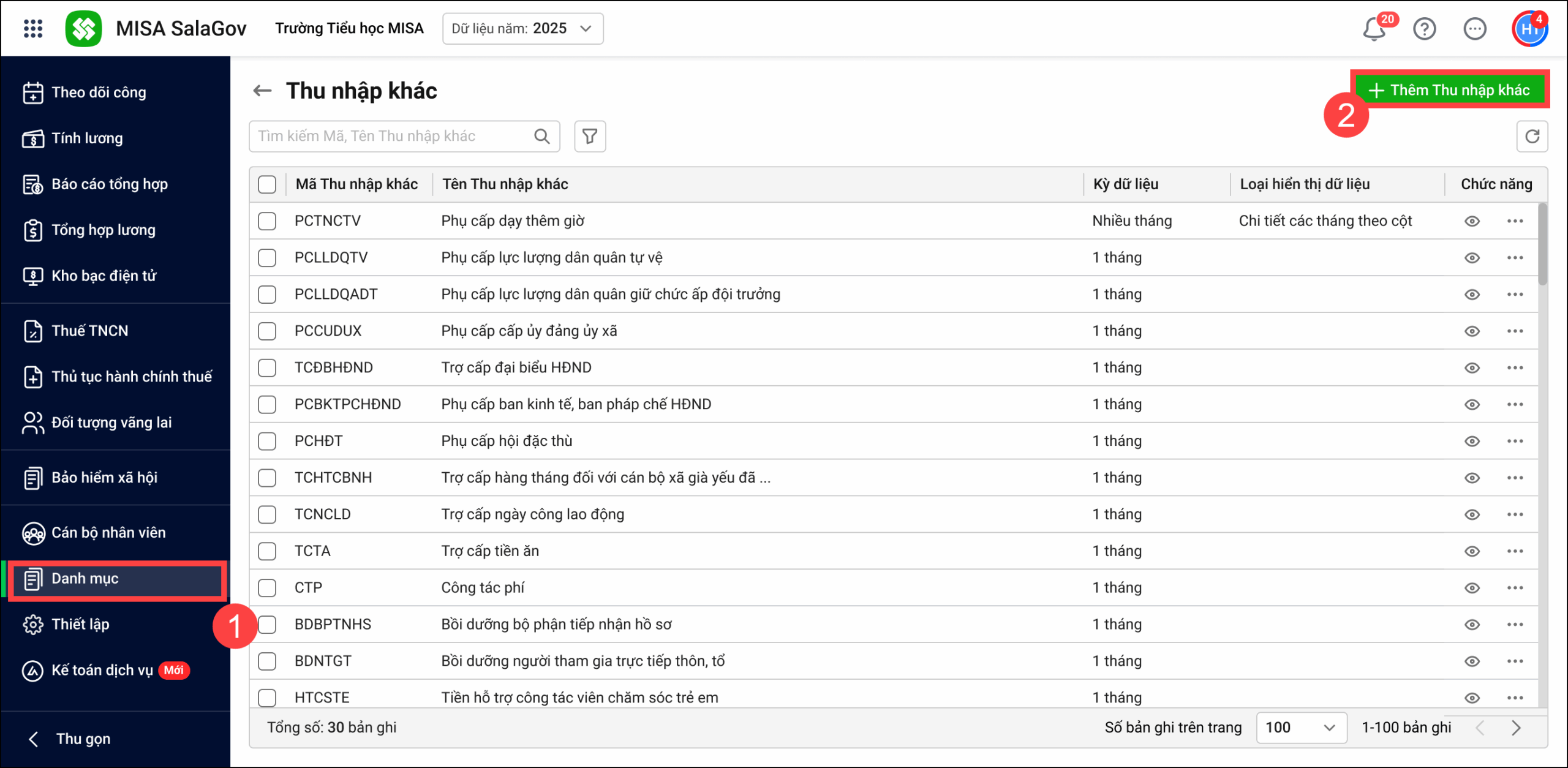Go back using the arrow beside Thu nhập khác

(x=262, y=91)
